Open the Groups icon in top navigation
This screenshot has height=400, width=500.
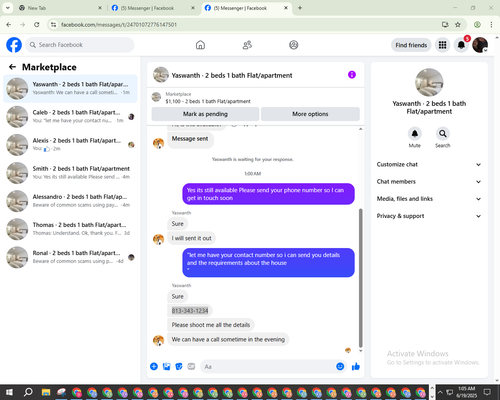click(294, 45)
